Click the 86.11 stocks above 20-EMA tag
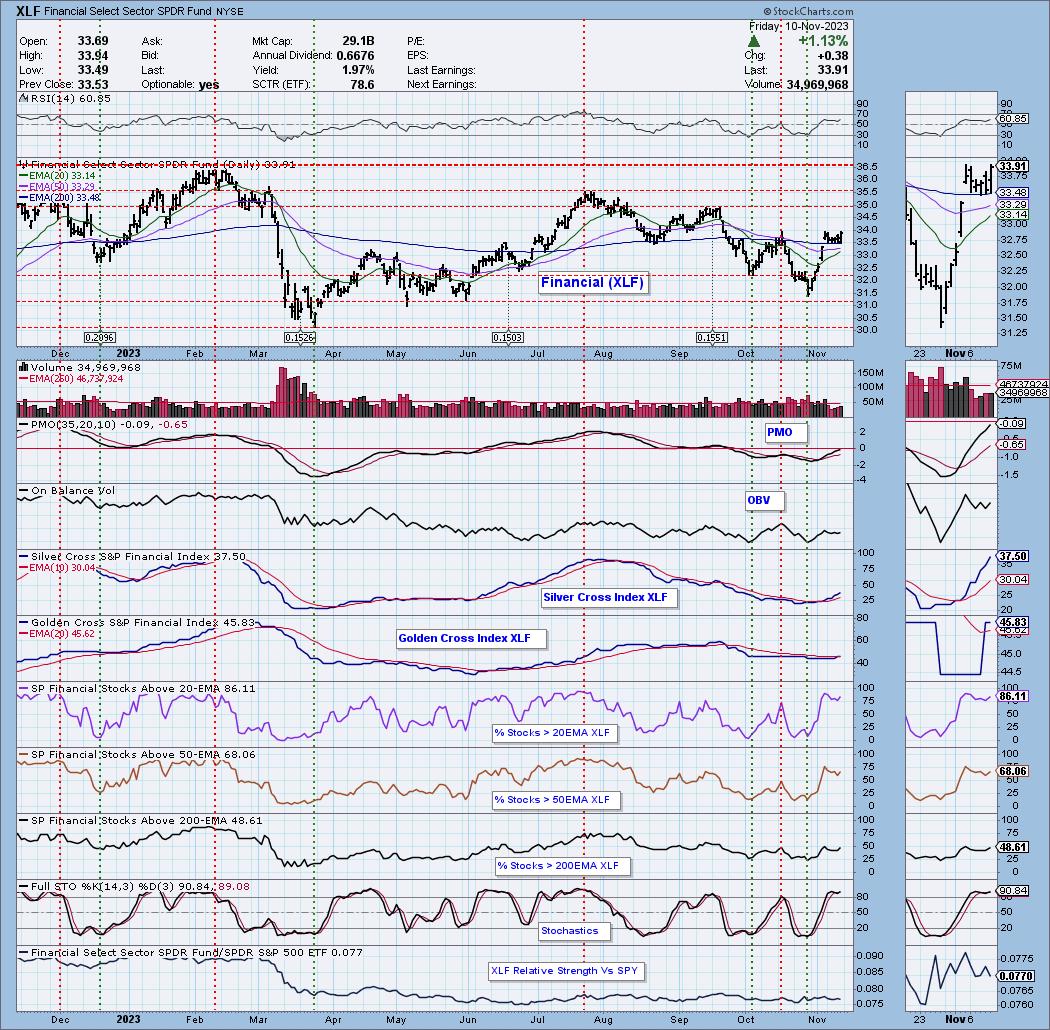 (x=1012, y=696)
